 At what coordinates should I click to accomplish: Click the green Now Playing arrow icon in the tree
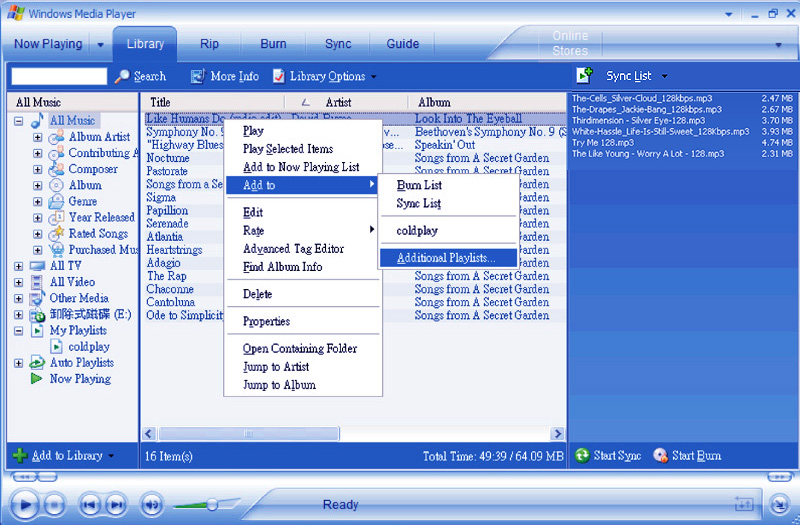[36, 379]
